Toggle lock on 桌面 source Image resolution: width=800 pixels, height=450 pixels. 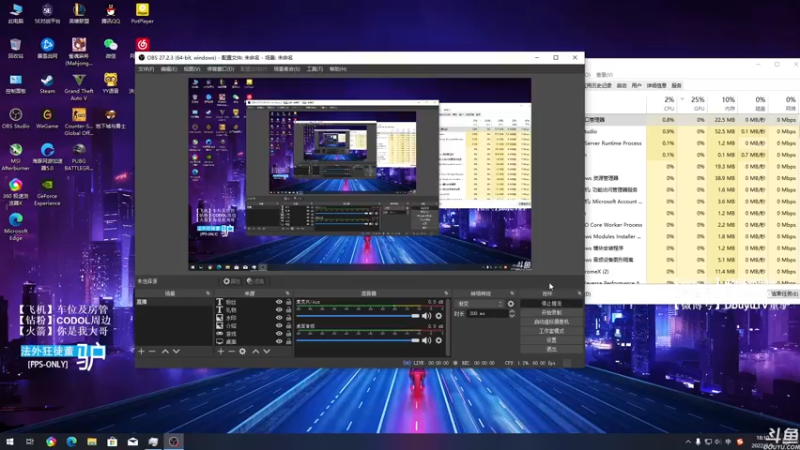coord(288,341)
